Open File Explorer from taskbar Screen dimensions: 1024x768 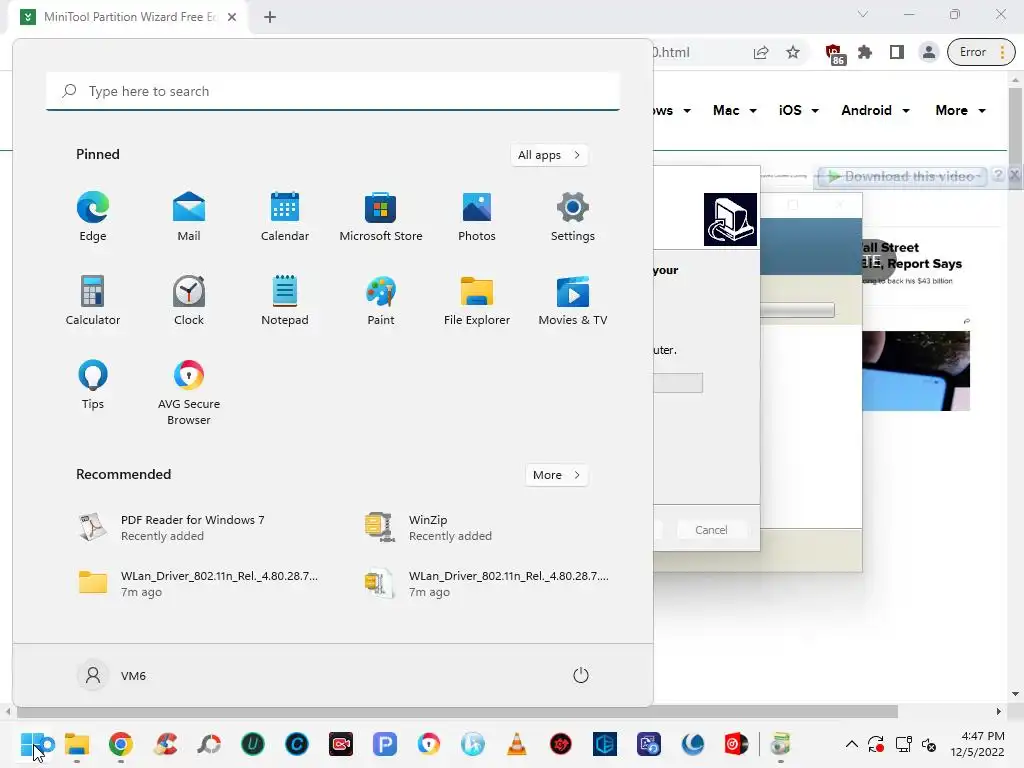(77, 744)
